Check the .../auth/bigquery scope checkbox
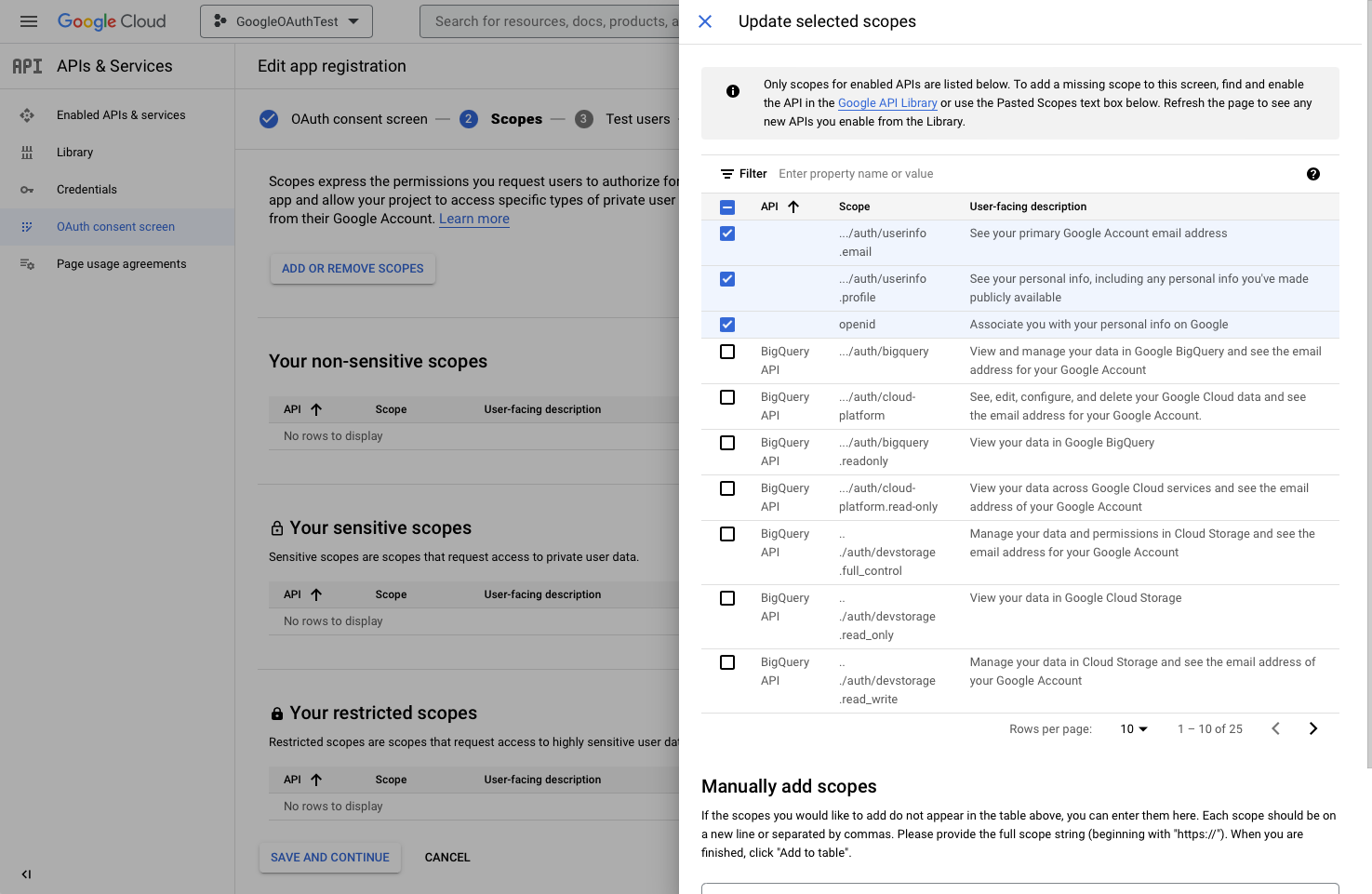The image size is (1372, 894). coord(727,352)
